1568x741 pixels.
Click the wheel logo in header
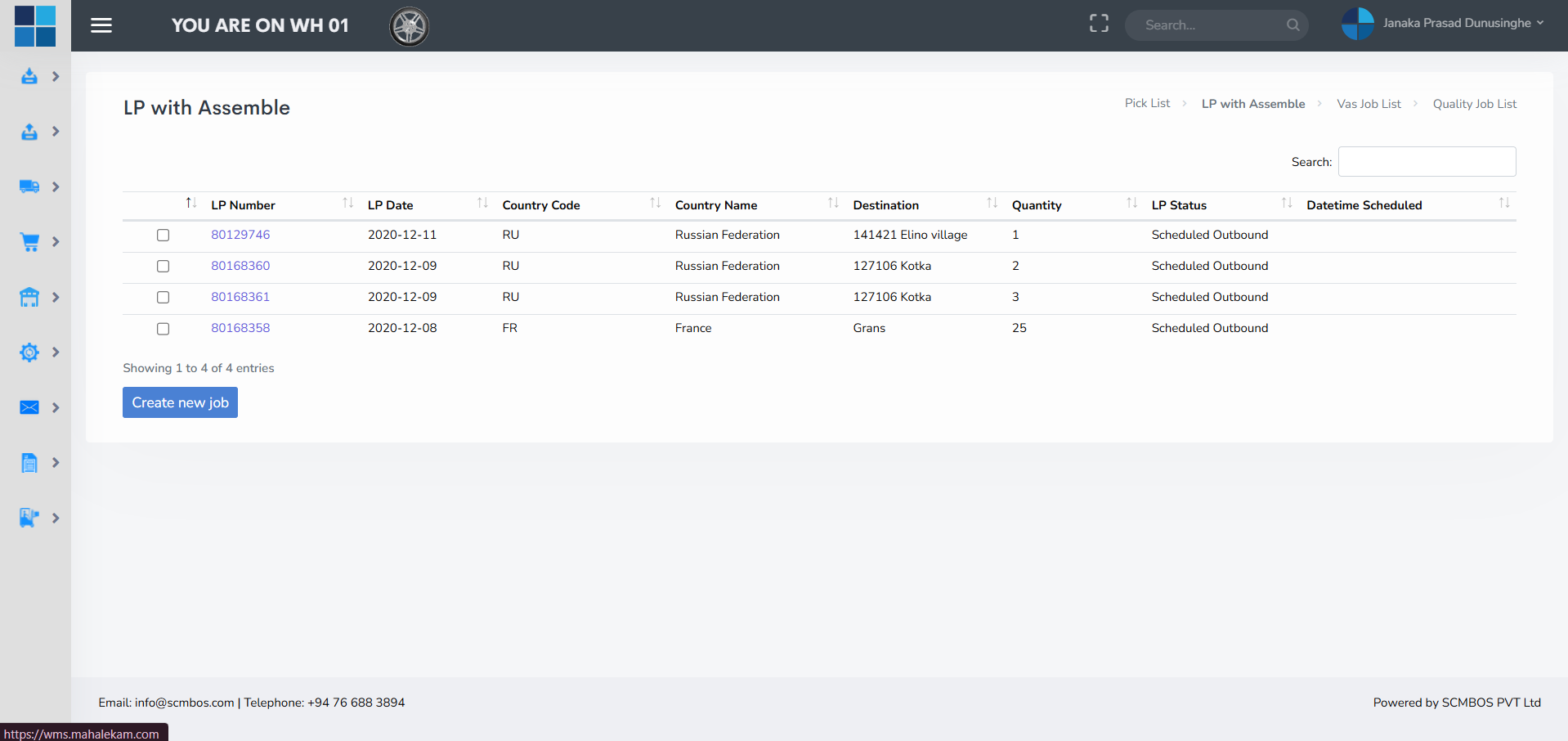click(x=409, y=26)
